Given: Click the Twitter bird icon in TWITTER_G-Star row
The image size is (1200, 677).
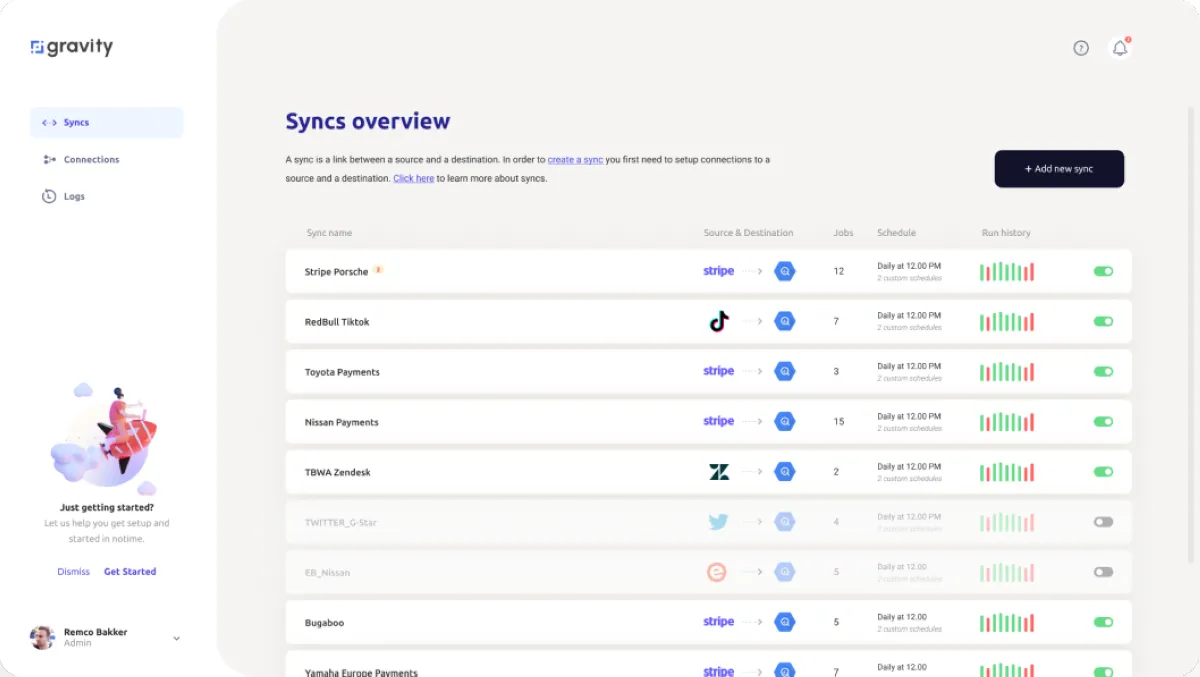Looking at the screenshot, I should coord(718,522).
